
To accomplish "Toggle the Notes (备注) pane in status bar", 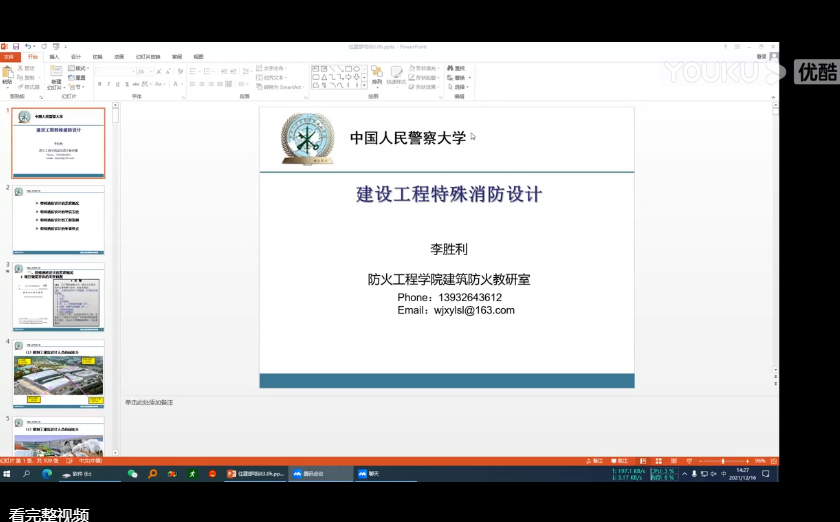I will pos(595,461).
